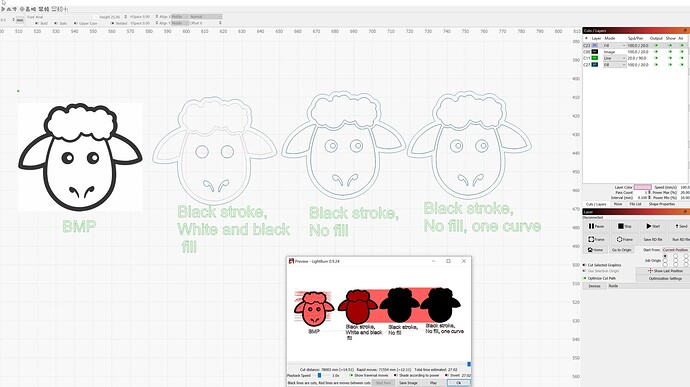This screenshot has height=387, width=690.
Task: Start the laser job with Start button
Action: [653, 226]
